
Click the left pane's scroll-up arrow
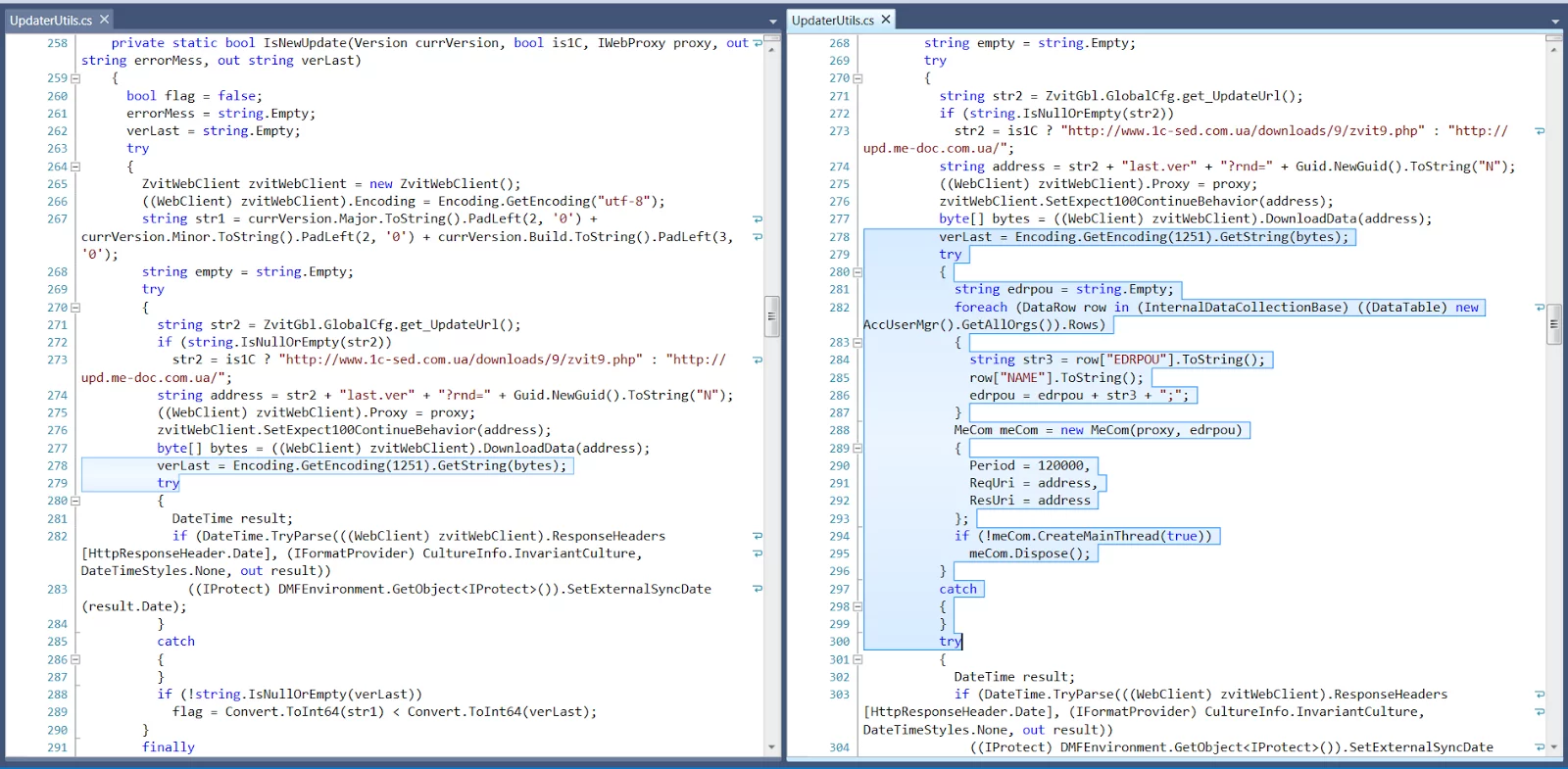point(772,48)
